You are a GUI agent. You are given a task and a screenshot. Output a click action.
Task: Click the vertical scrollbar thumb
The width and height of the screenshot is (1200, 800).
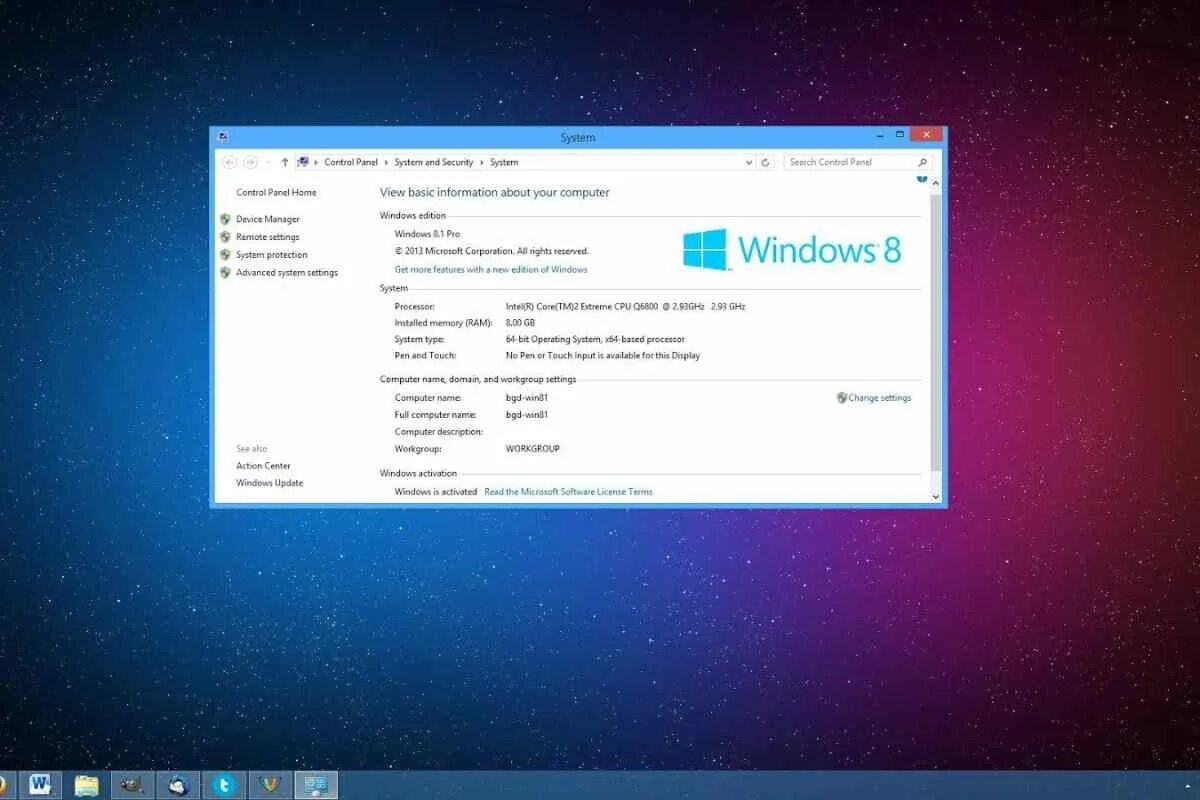tap(936, 332)
